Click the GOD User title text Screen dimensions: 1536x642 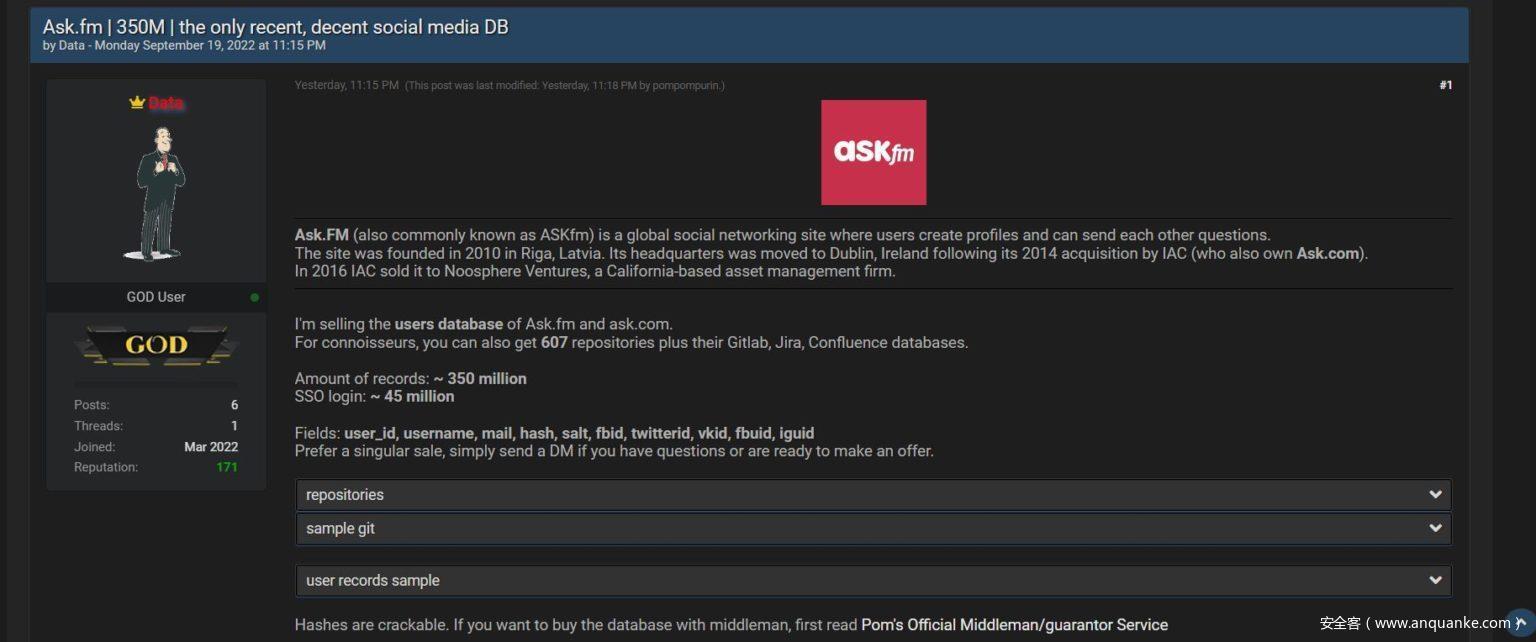pos(156,297)
